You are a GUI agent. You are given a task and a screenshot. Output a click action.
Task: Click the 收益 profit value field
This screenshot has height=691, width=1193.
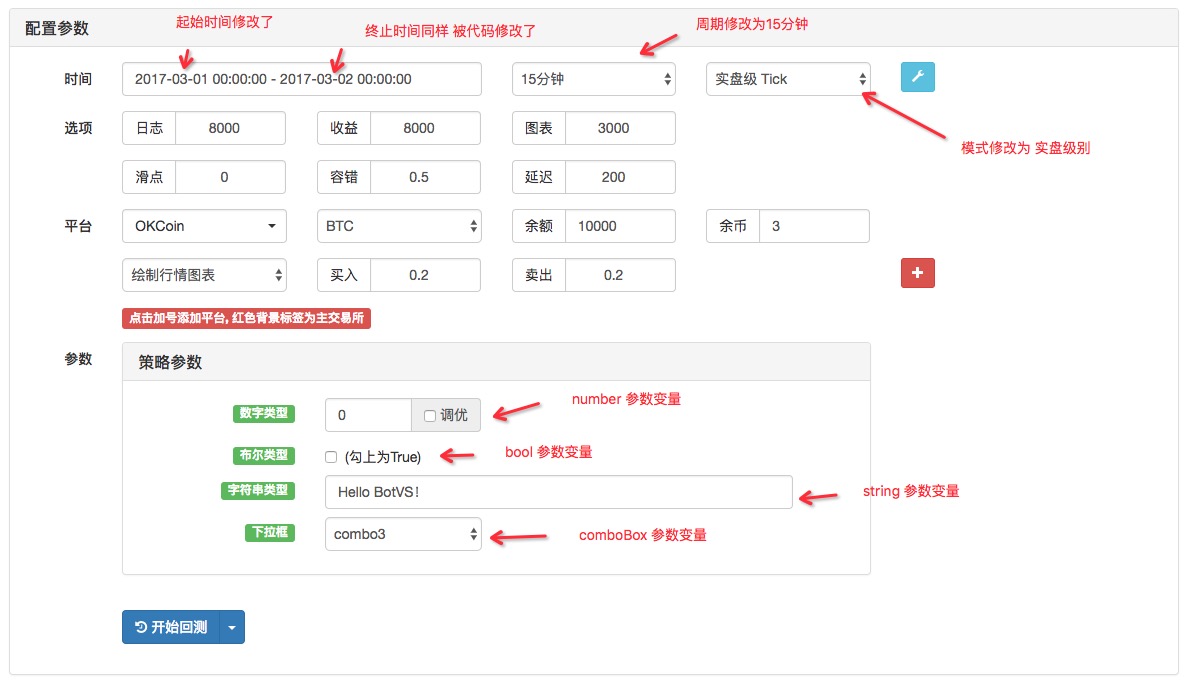click(x=425, y=128)
